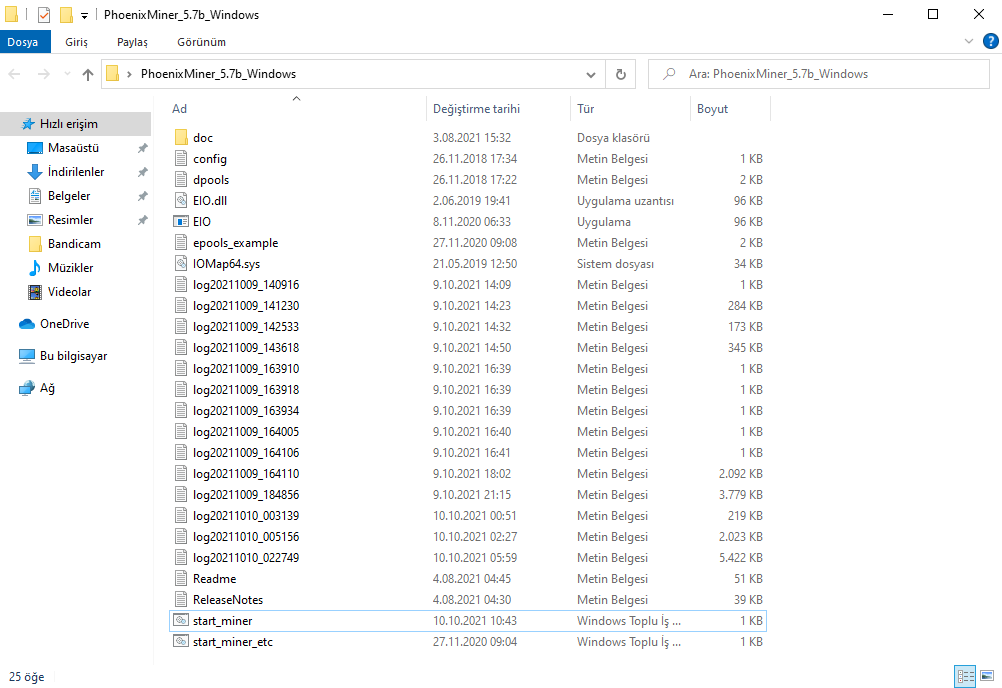This screenshot has height=688, width=1002.
Task: Click the doc folder icon
Action: (x=181, y=137)
